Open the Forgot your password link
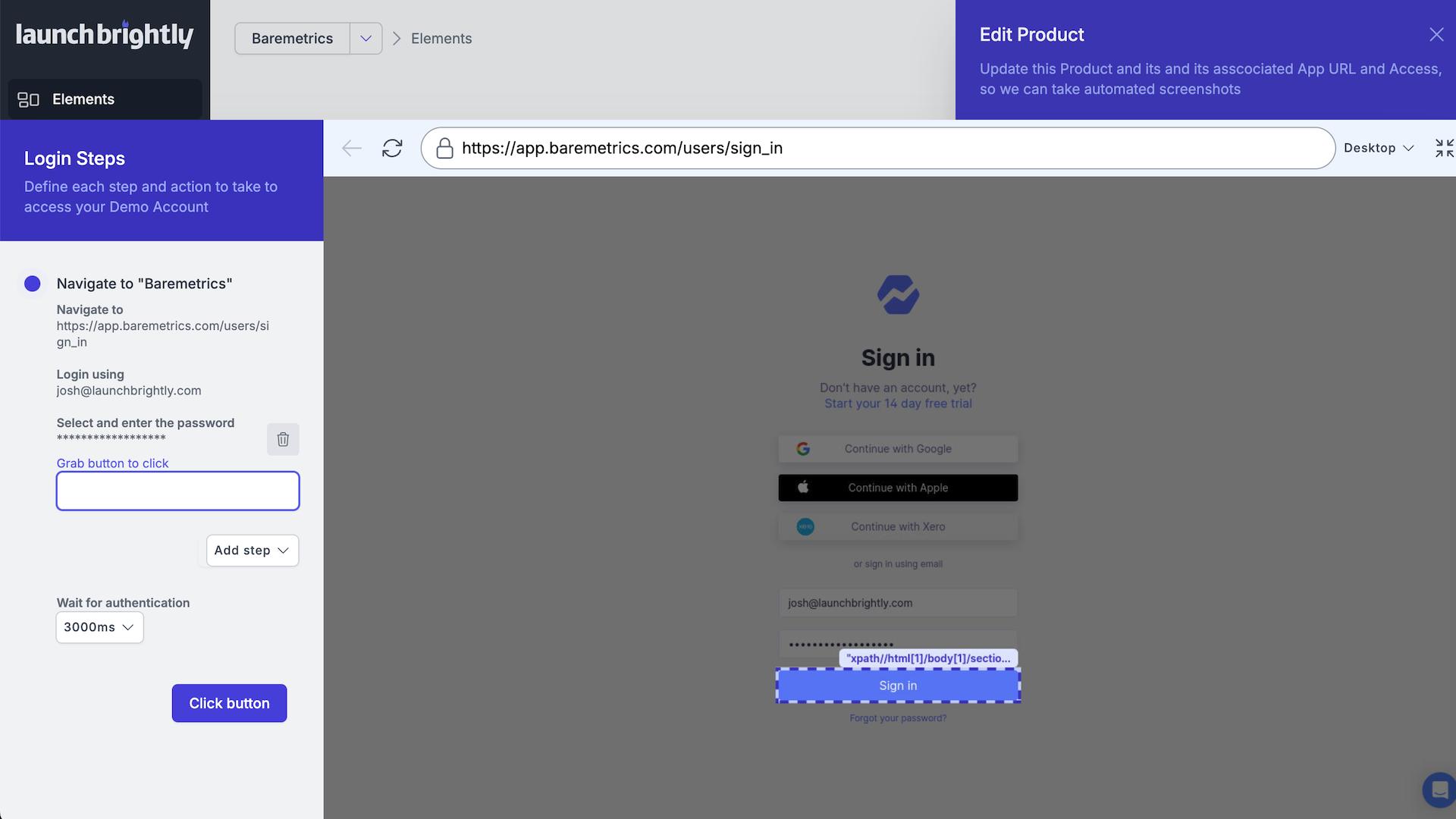 pyautogui.click(x=898, y=717)
